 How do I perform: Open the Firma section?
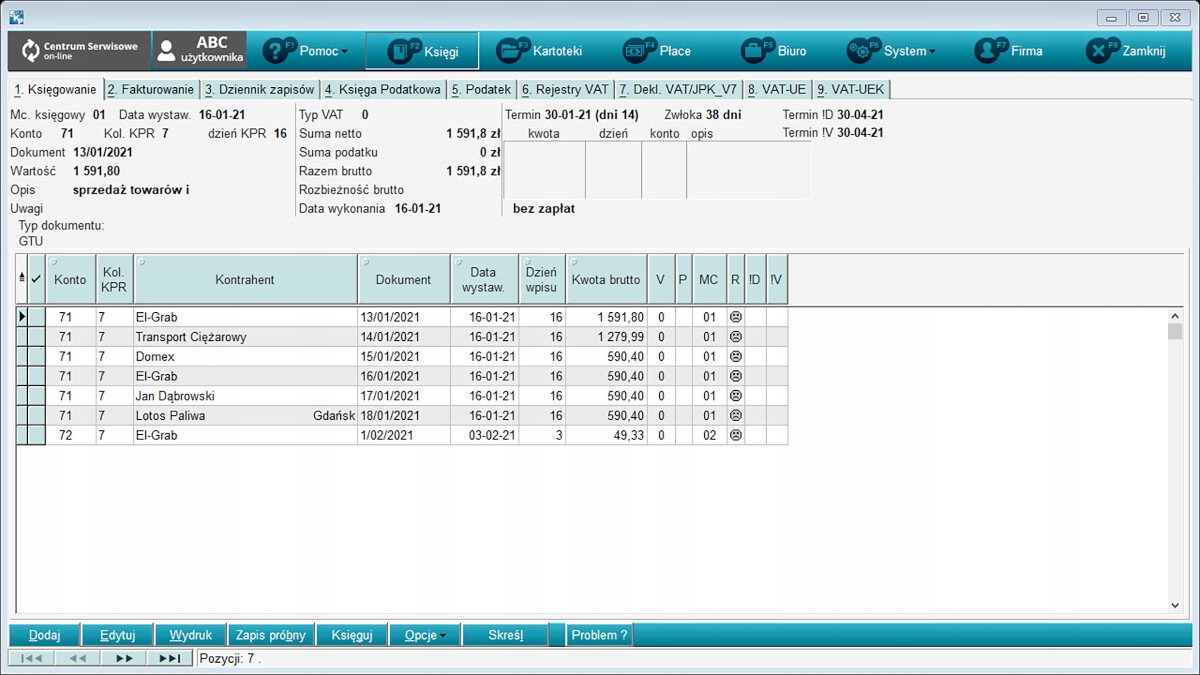[x=1009, y=51]
